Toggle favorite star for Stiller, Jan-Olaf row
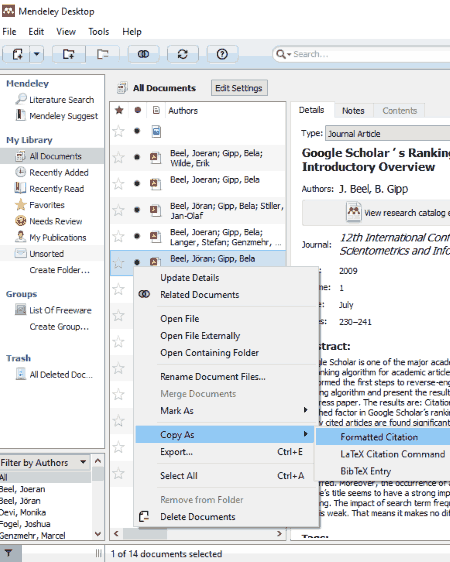The width and height of the screenshot is (450, 562). pyautogui.click(x=119, y=210)
